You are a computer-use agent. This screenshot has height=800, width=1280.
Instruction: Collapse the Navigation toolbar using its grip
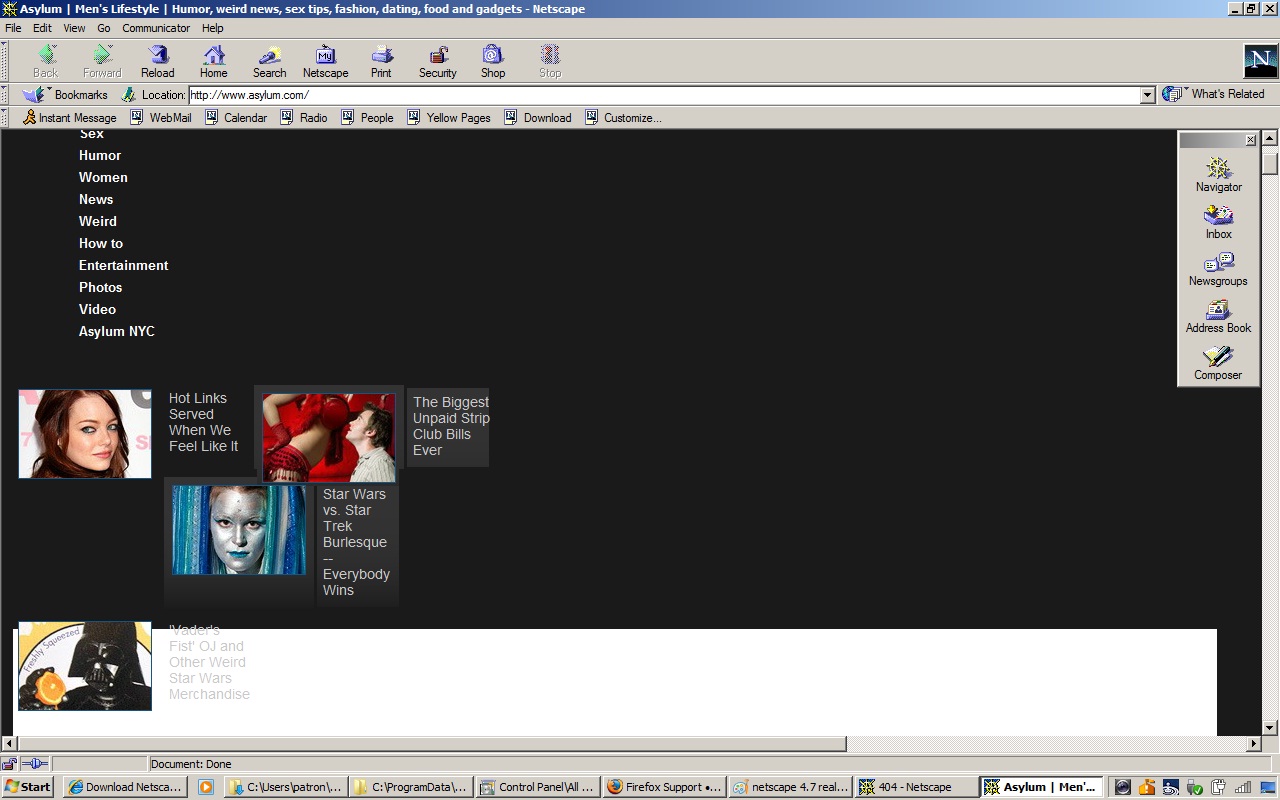click(5, 61)
